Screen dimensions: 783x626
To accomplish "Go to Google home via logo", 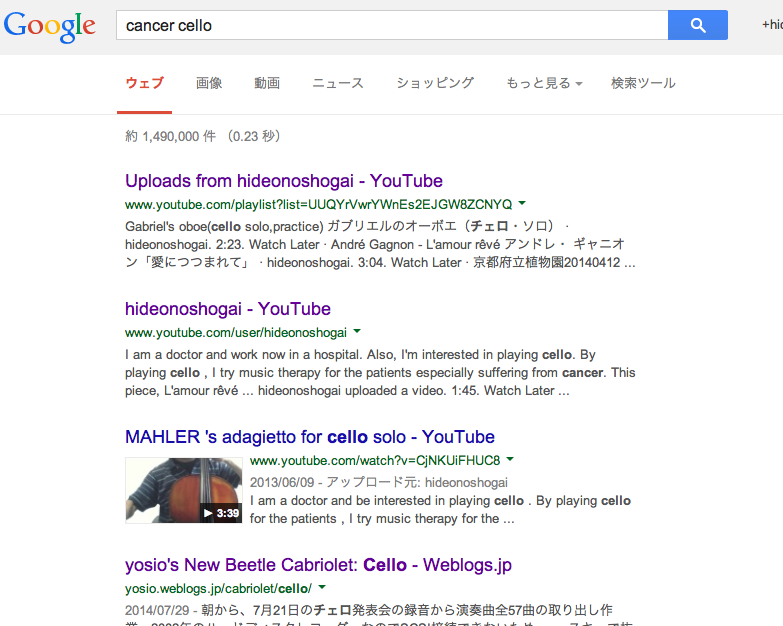I will click(x=49, y=26).
